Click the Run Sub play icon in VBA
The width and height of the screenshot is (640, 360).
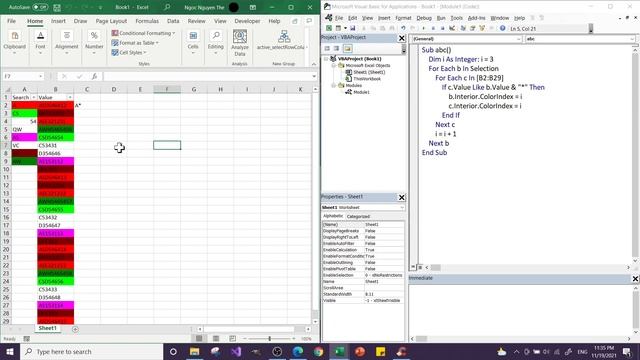click(423, 28)
